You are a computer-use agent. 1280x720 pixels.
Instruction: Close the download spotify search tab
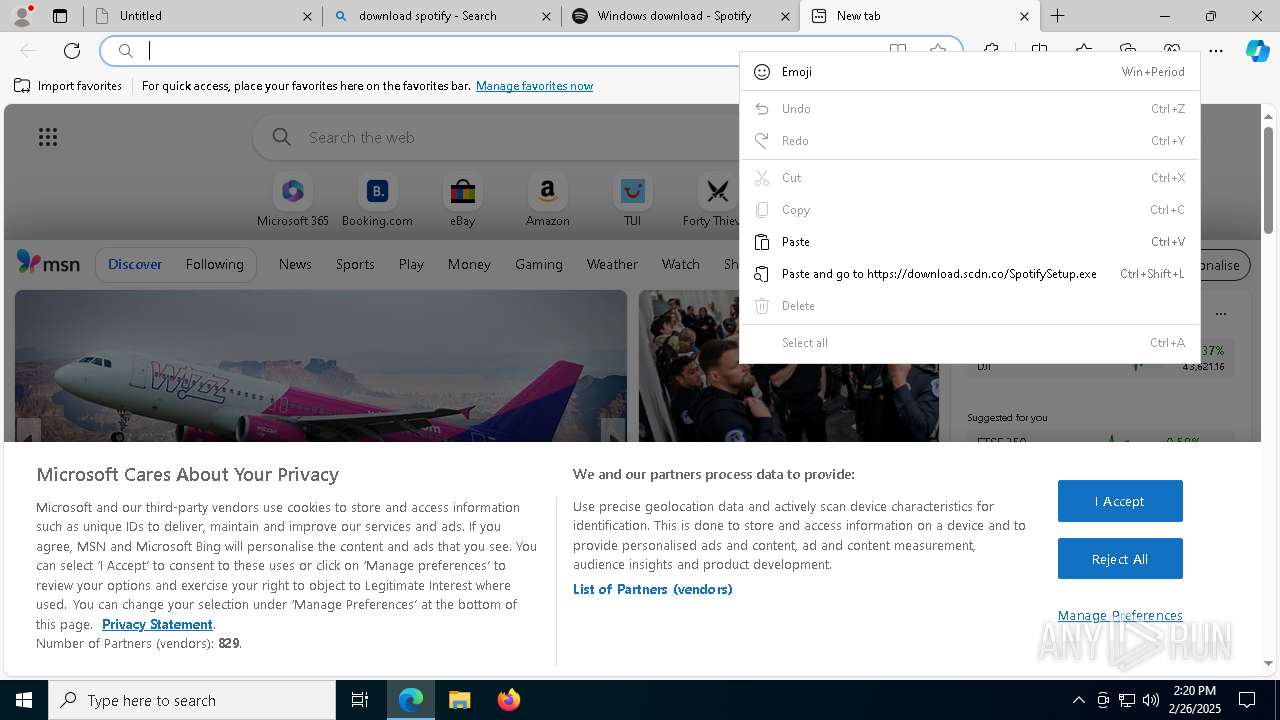(546, 16)
